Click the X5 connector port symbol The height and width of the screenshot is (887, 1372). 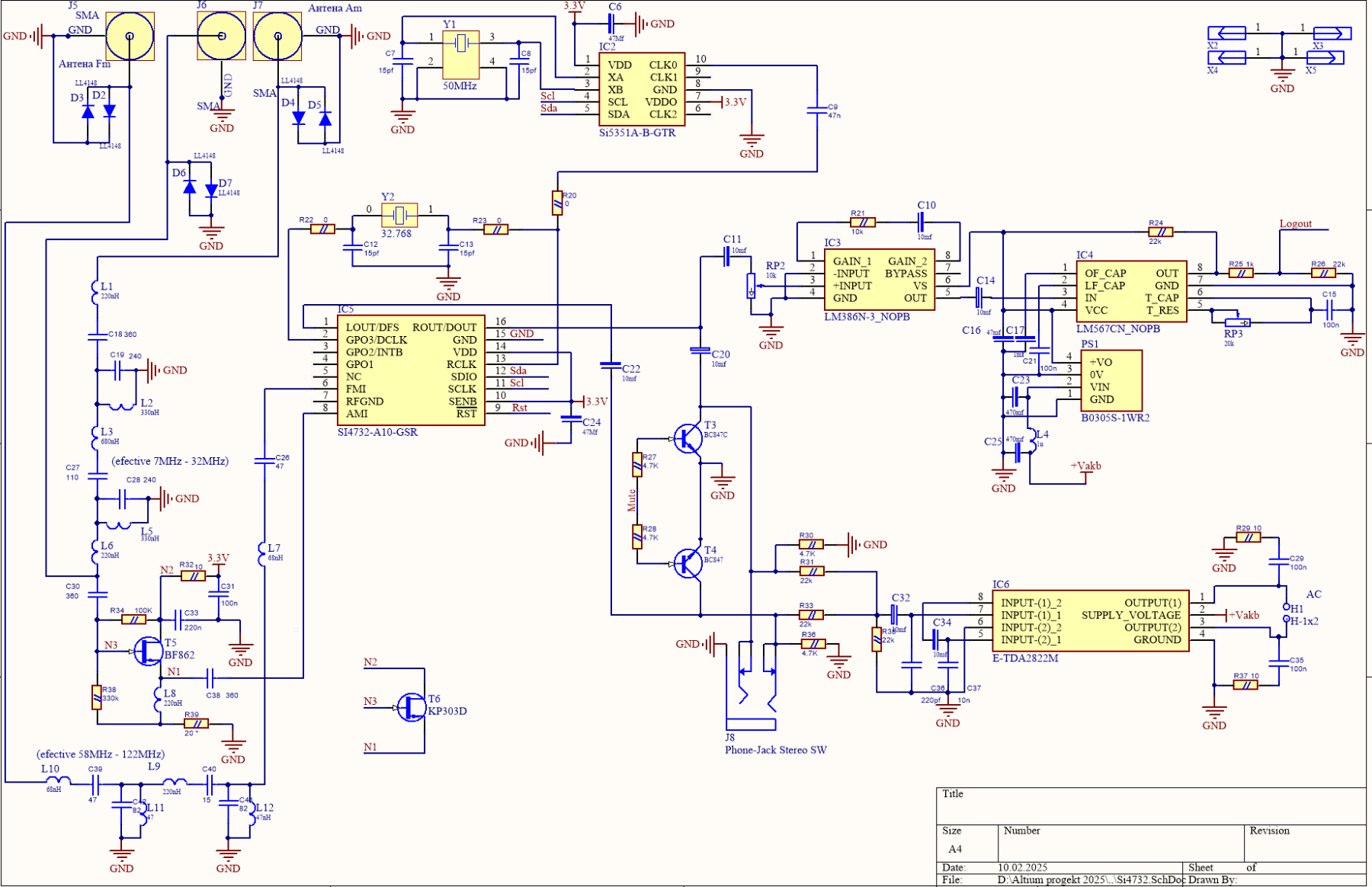[1326, 57]
